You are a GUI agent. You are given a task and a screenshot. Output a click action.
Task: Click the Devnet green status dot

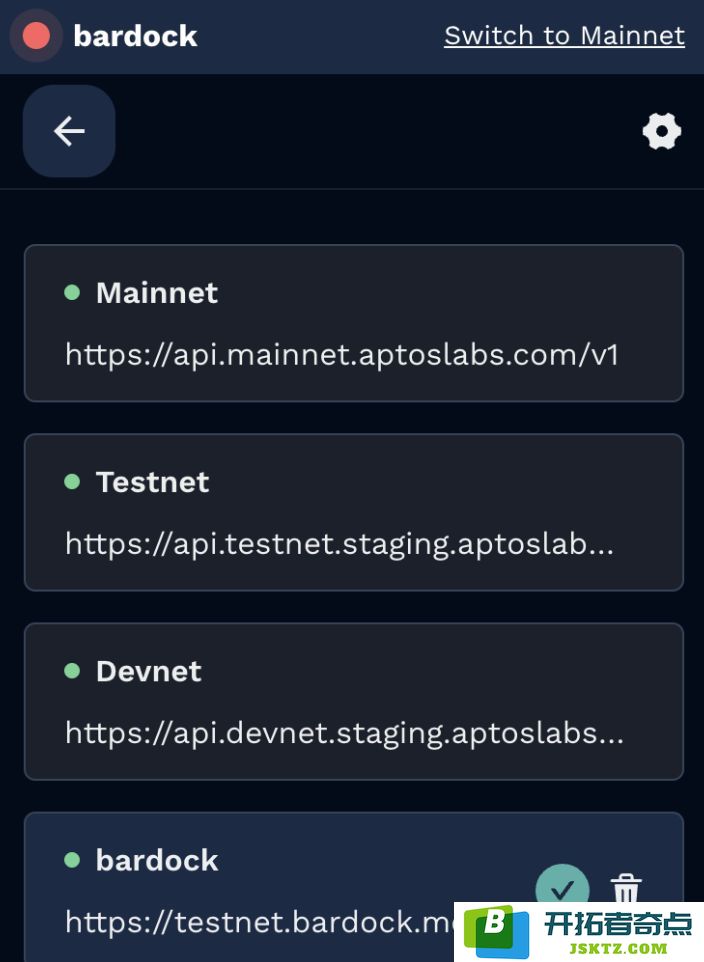pyautogui.click(x=72, y=671)
